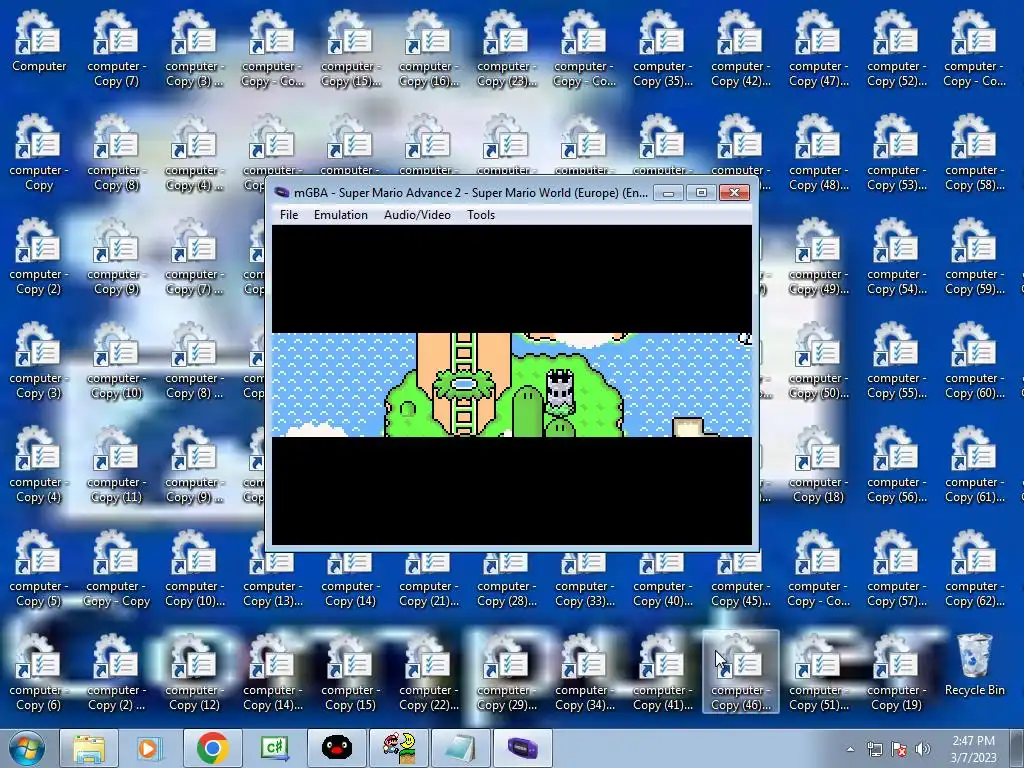Open the File menu in mGBA

[x=289, y=215]
